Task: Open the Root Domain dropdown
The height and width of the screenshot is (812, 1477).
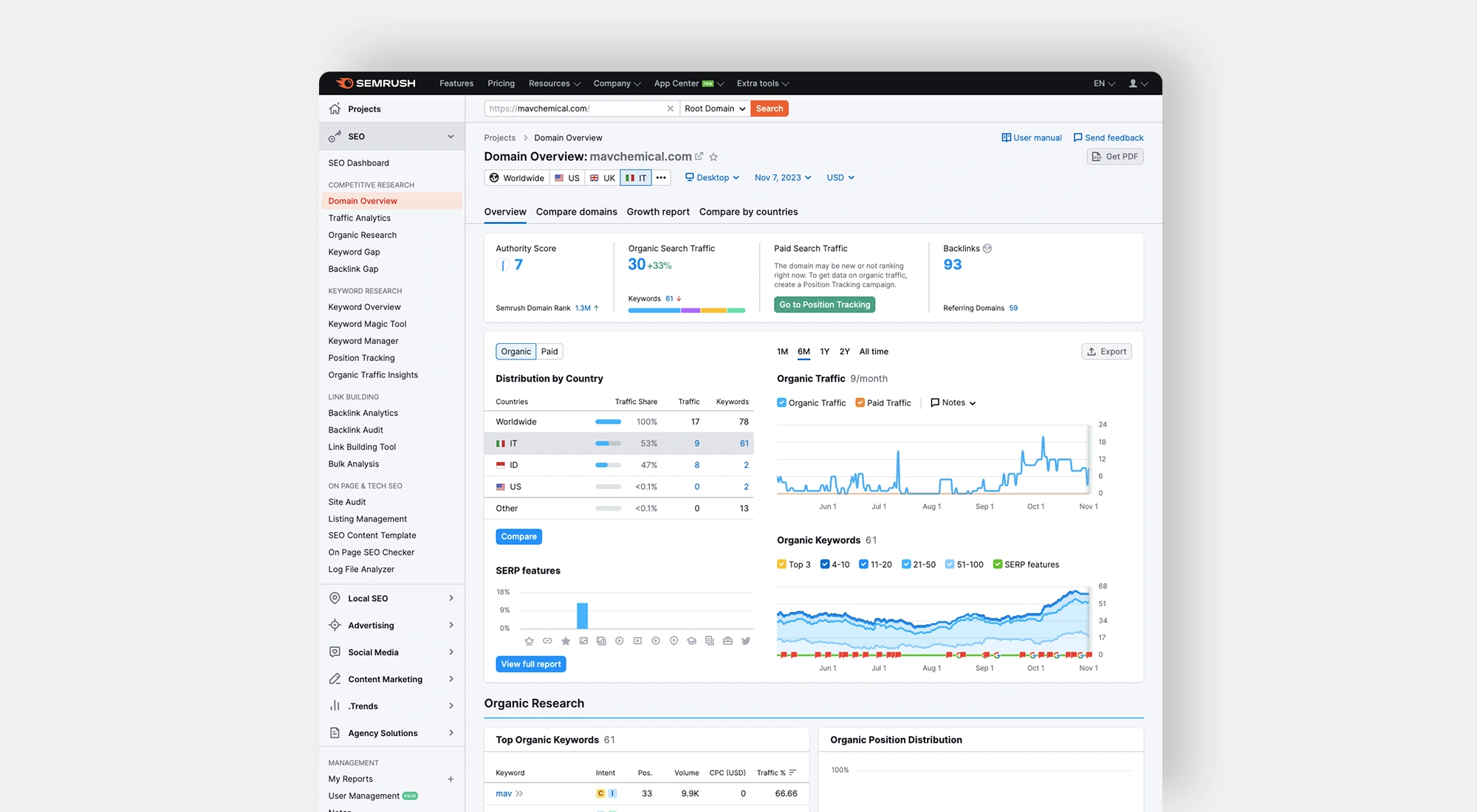Action: pyautogui.click(x=714, y=109)
